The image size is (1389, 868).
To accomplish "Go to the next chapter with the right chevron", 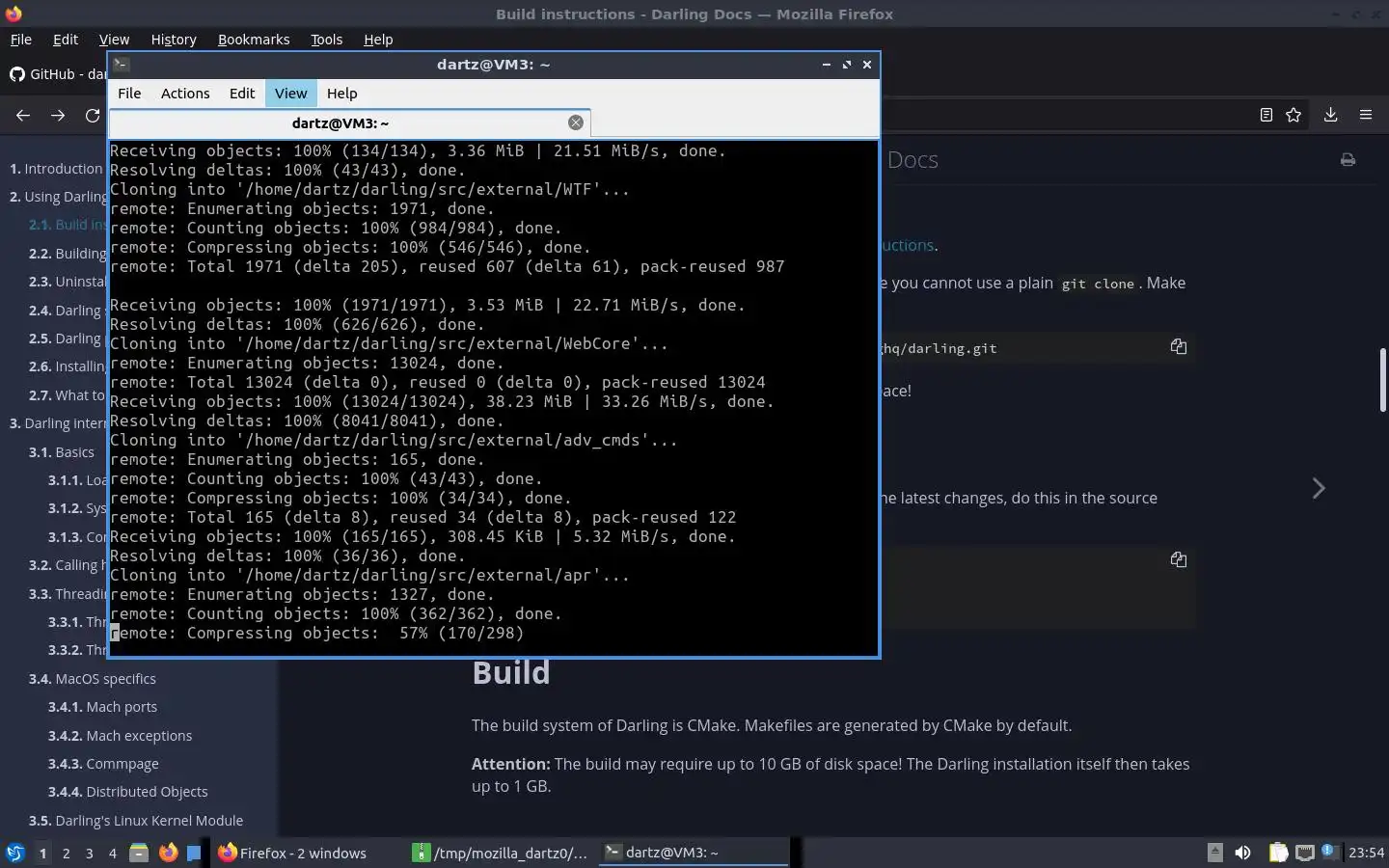I will [x=1319, y=488].
